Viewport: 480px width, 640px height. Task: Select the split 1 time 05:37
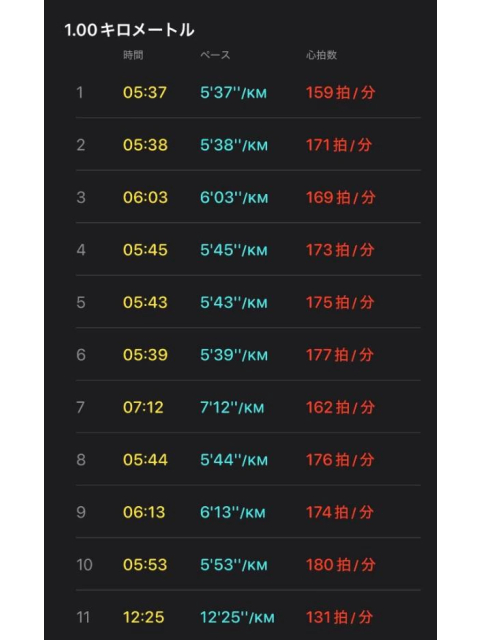(x=144, y=92)
